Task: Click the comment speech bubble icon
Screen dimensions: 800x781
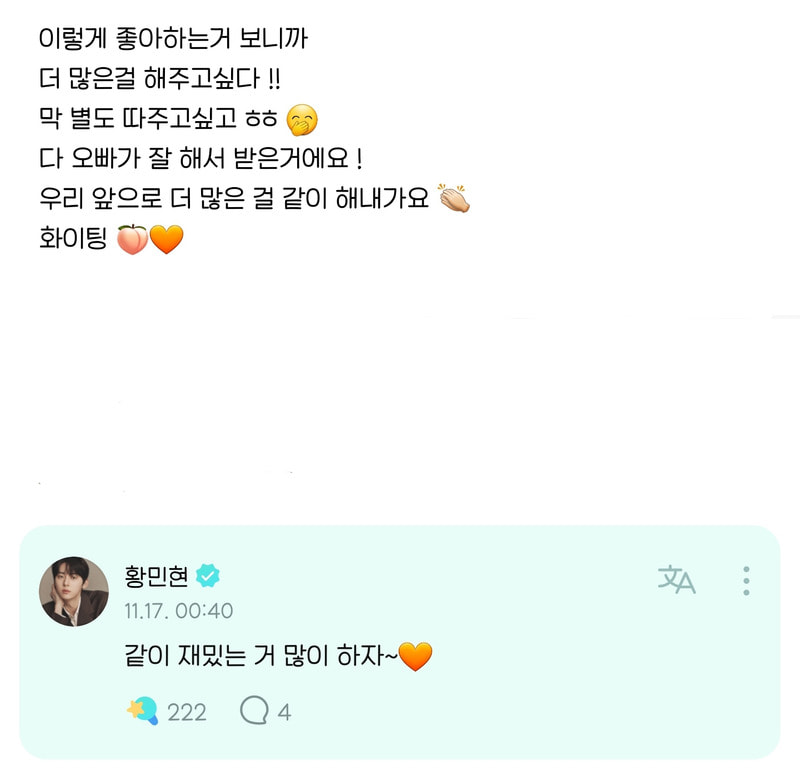Action: pyautogui.click(x=254, y=712)
